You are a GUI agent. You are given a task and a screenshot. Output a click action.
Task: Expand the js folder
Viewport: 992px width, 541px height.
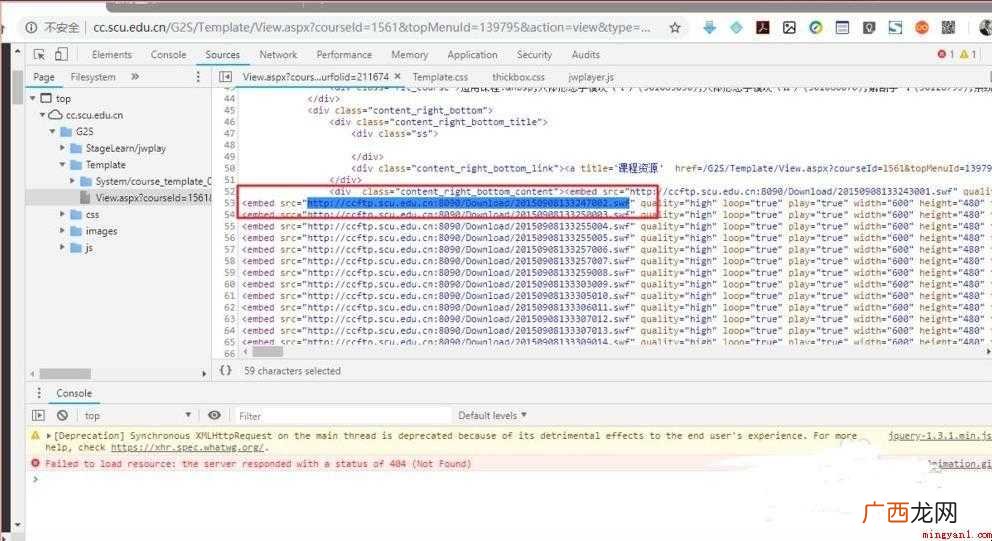[62, 247]
